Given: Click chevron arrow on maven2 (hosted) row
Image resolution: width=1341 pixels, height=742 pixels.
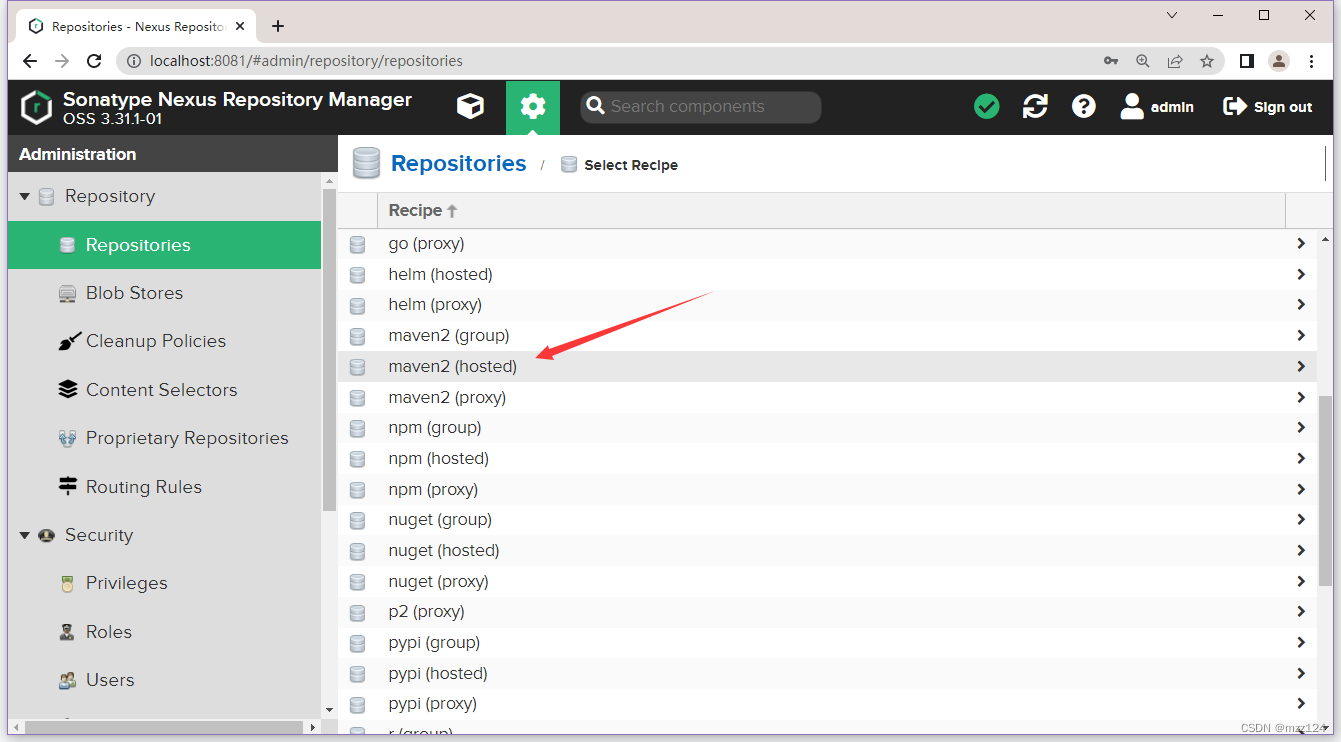Looking at the screenshot, I should click(x=1301, y=366).
